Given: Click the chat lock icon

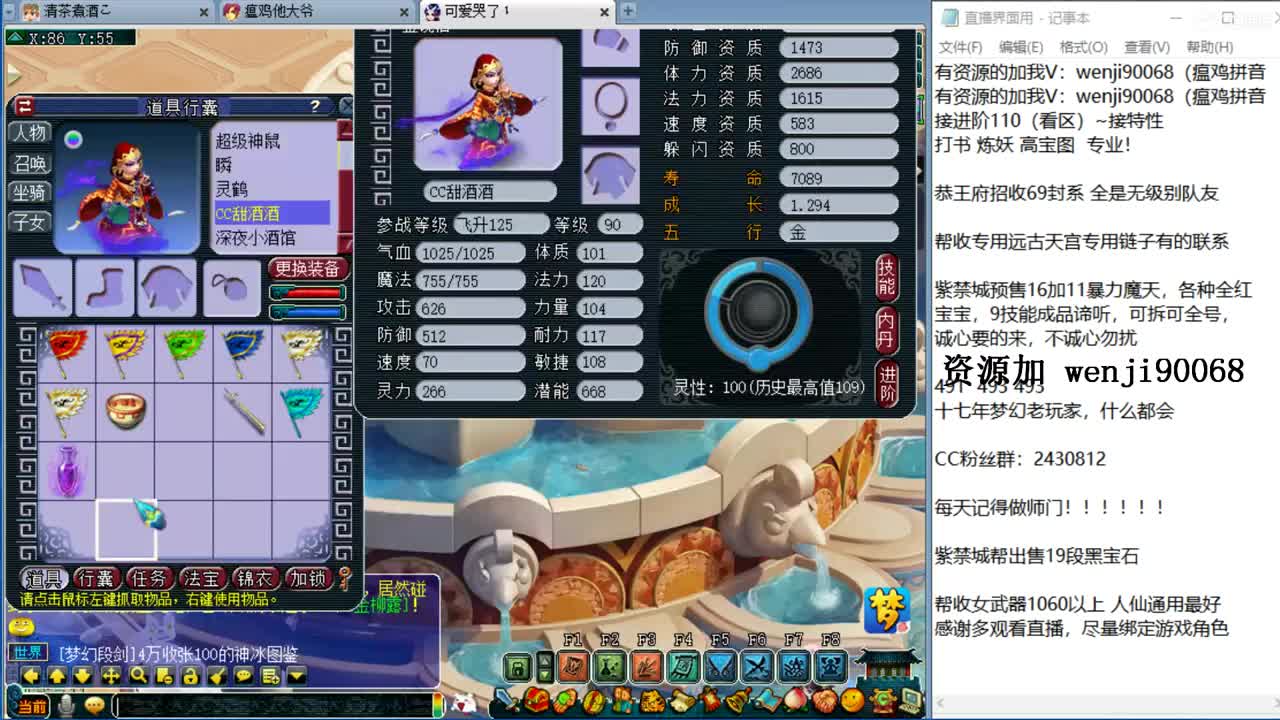Looking at the screenshot, I should coord(191,676).
